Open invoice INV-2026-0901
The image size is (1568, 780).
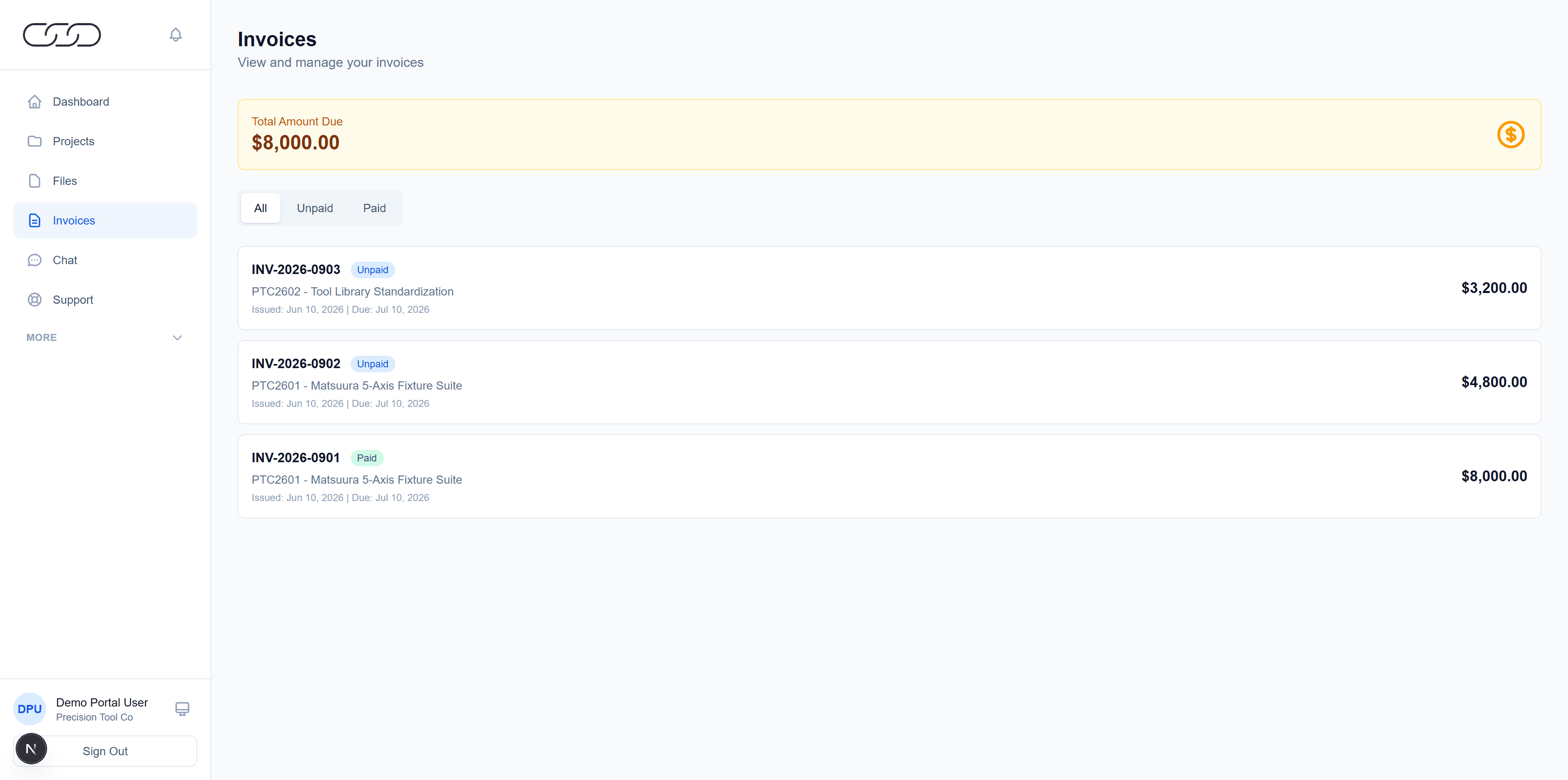tap(889, 476)
